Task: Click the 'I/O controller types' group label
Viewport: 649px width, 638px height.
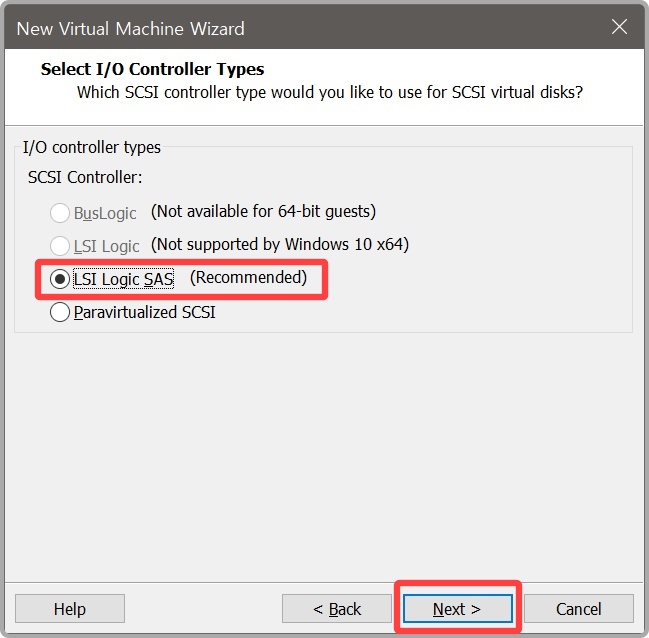Action: coord(91,147)
